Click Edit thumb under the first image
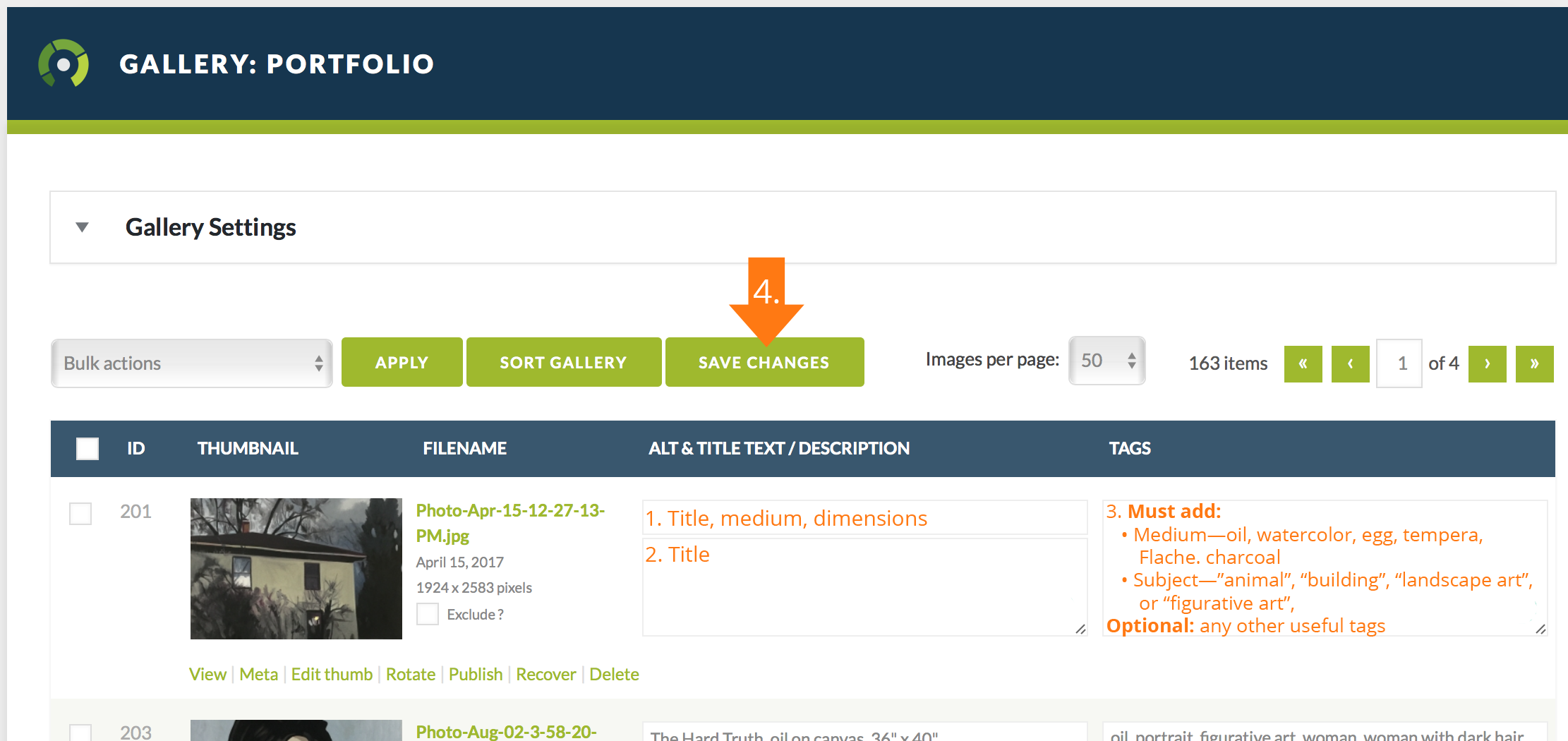 pyautogui.click(x=332, y=675)
